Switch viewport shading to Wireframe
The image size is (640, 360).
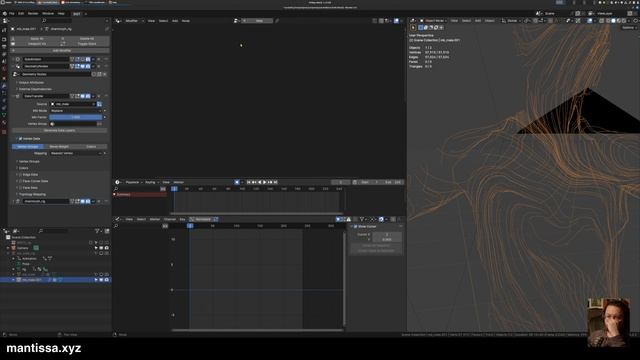click(x=608, y=20)
